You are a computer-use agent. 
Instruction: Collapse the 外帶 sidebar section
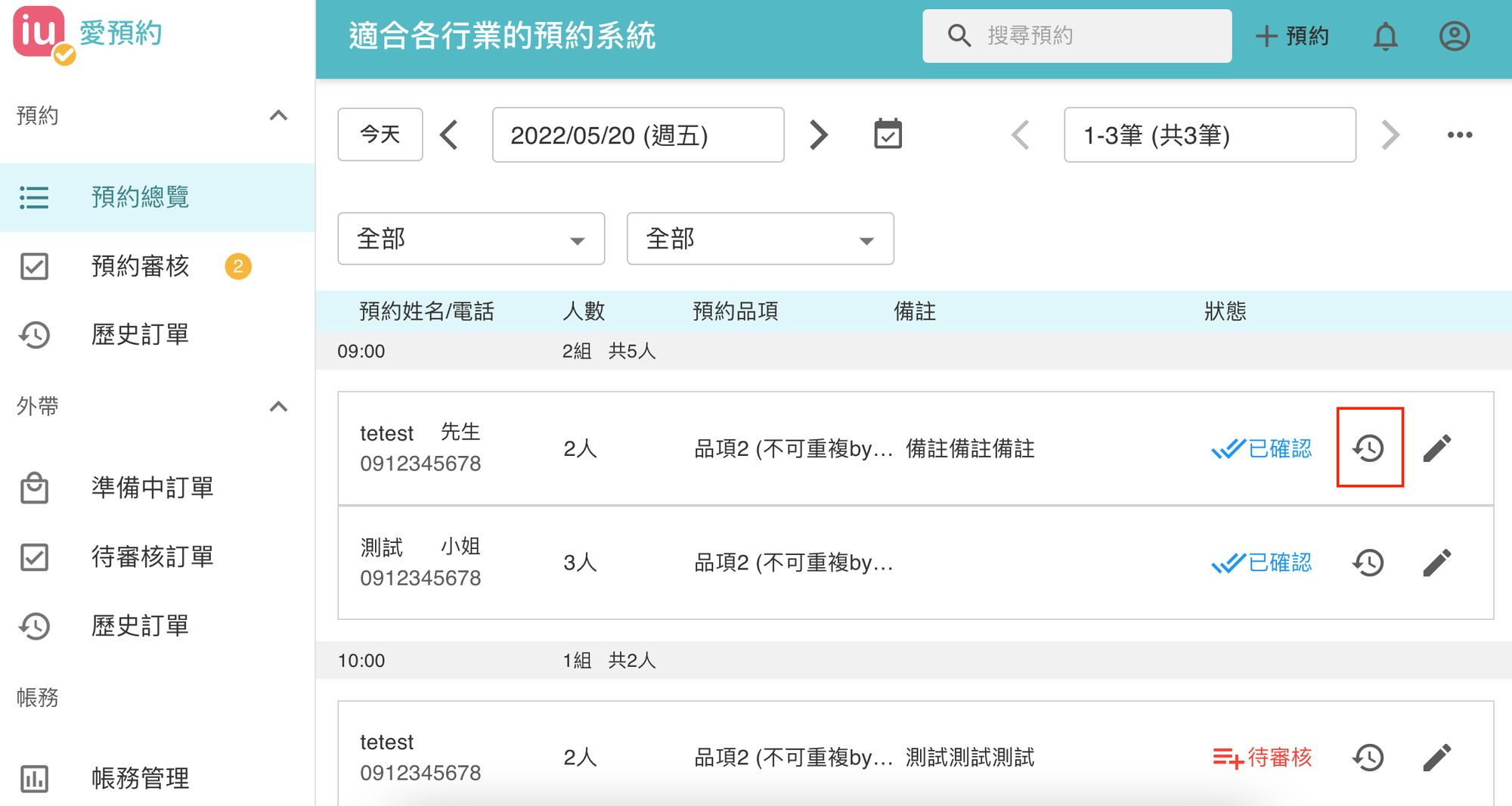[x=278, y=407]
